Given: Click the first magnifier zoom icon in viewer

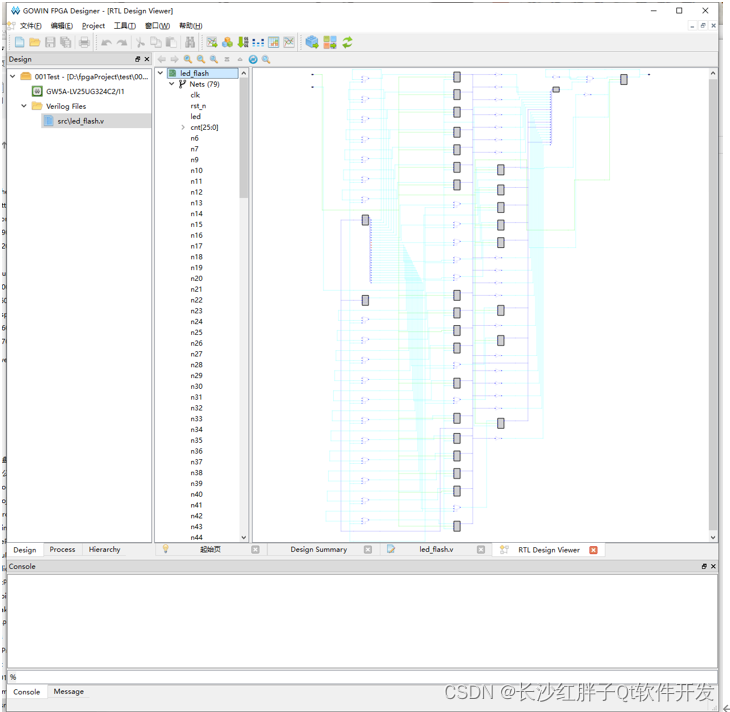Looking at the screenshot, I should (188, 59).
